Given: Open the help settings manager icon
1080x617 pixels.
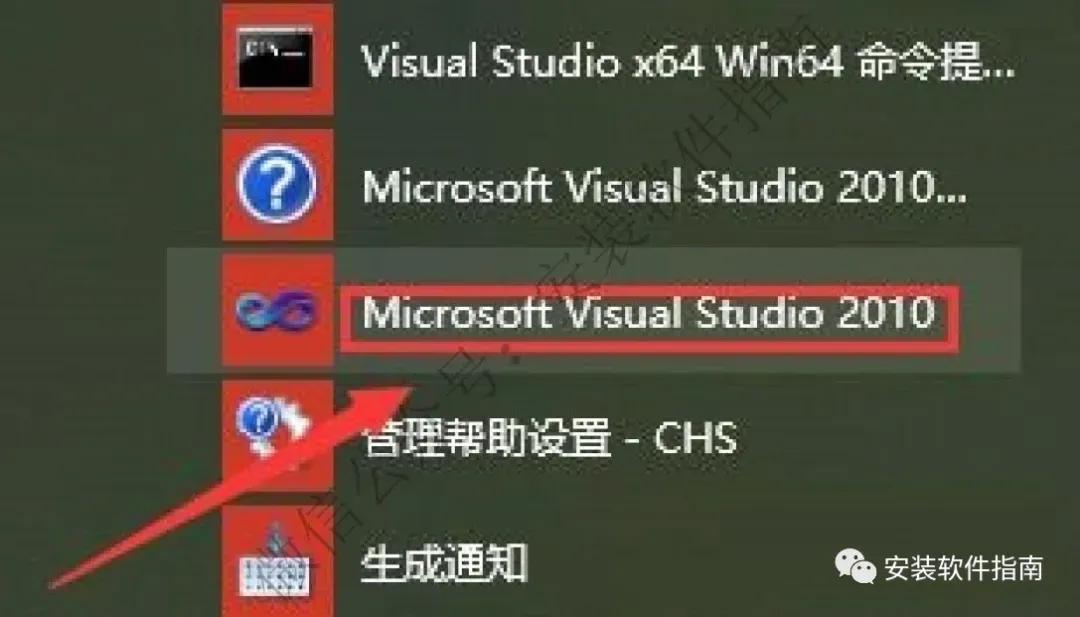Looking at the screenshot, I should click(273, 425).
